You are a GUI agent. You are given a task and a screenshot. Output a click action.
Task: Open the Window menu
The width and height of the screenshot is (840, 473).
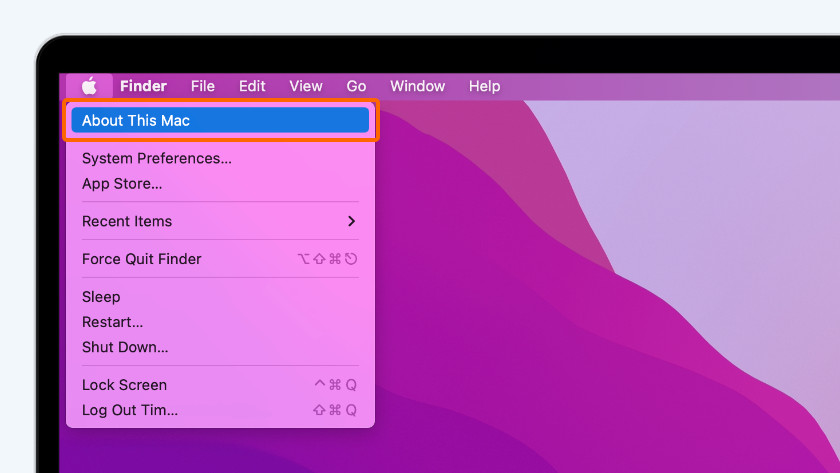click(417, 86)
